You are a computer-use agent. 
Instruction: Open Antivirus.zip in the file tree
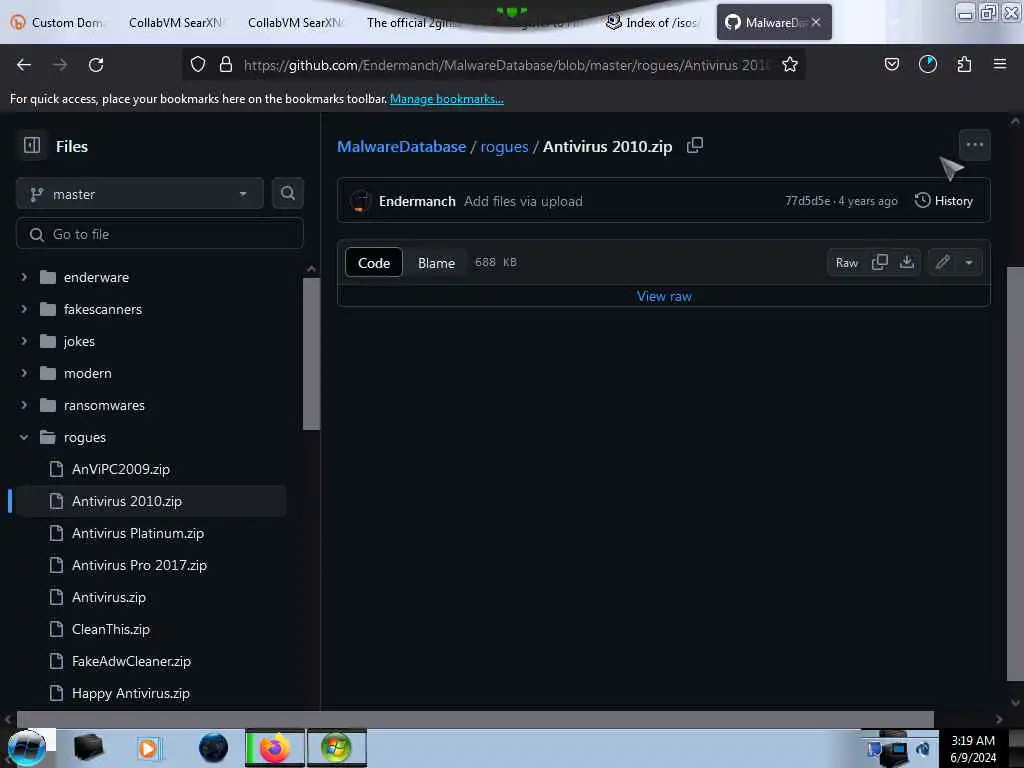pyautogui.click(x=108, y=597)
